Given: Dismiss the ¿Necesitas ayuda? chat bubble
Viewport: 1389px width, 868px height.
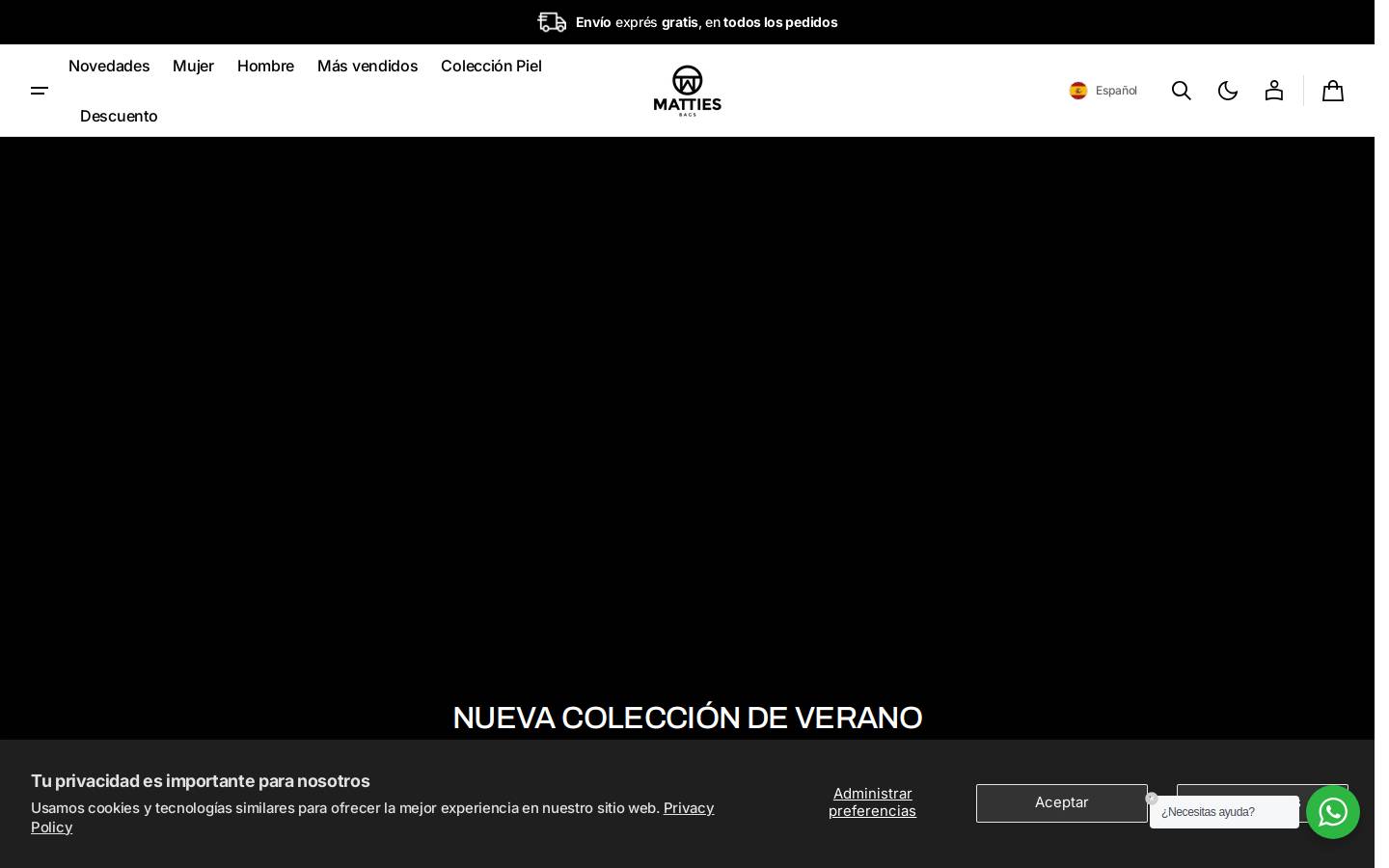Looking at the screenshot, I should (x=1152, y=799).
